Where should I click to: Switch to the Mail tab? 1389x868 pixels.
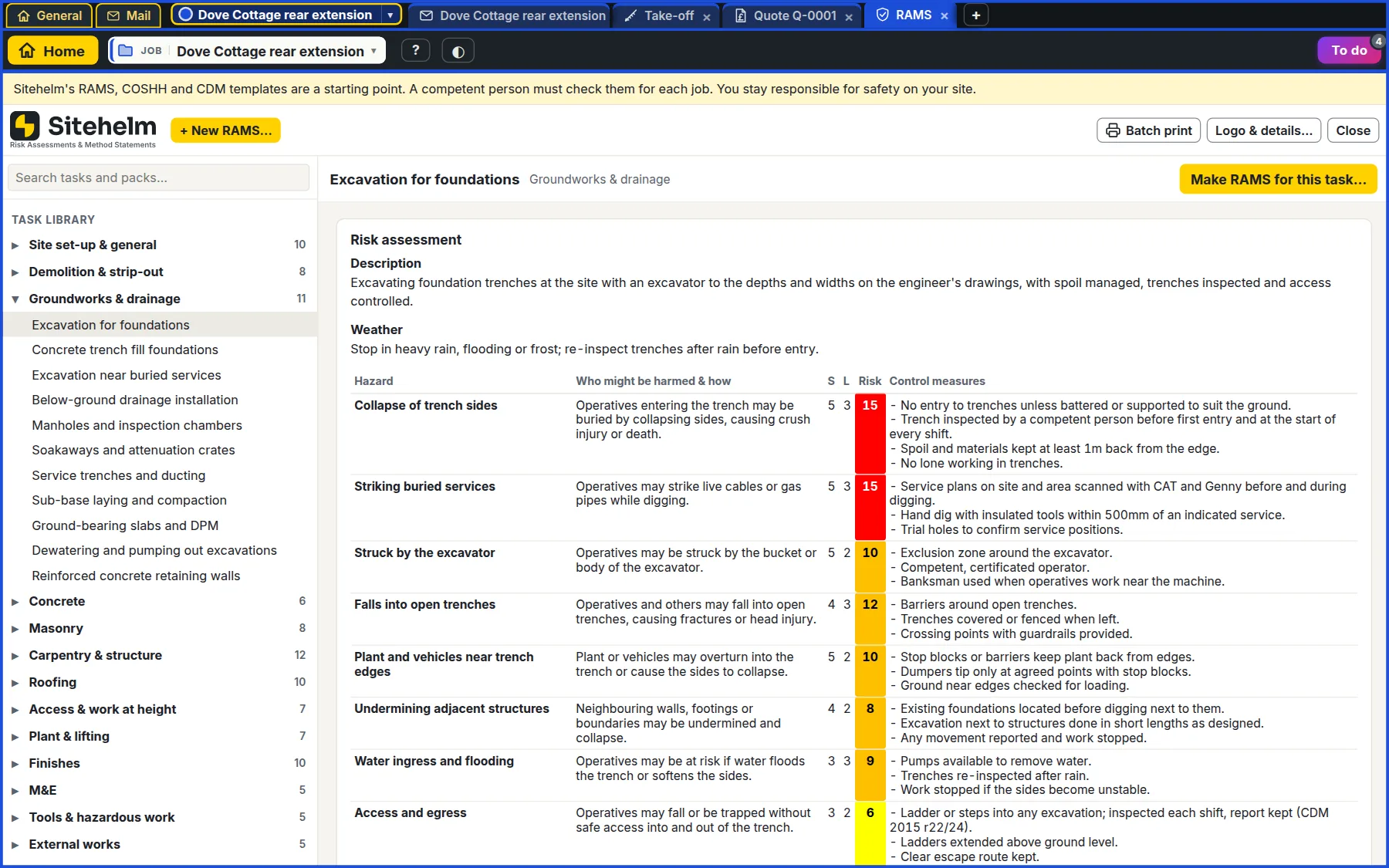click(x=129, y=15)
